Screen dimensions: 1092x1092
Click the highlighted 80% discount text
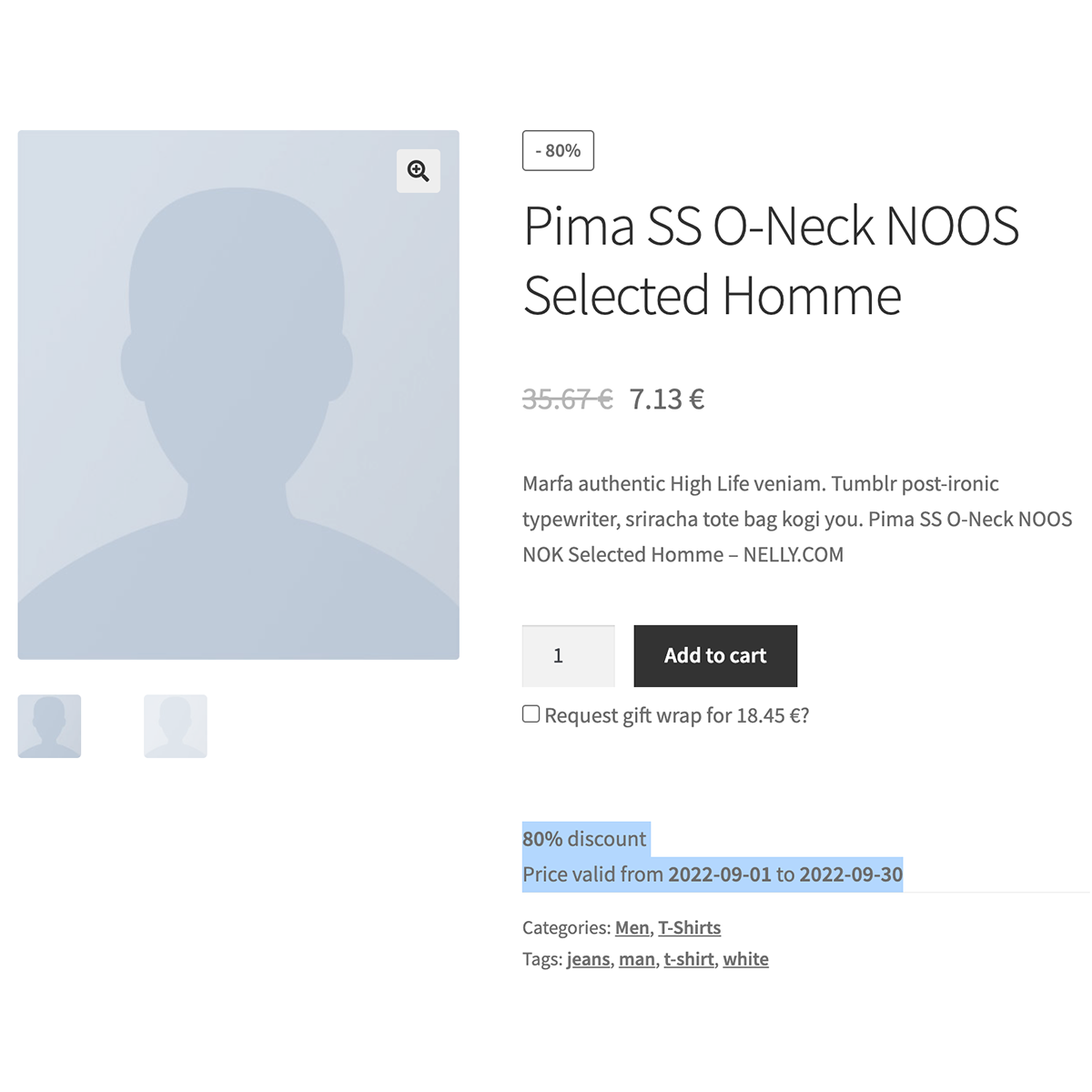point(584,838)
